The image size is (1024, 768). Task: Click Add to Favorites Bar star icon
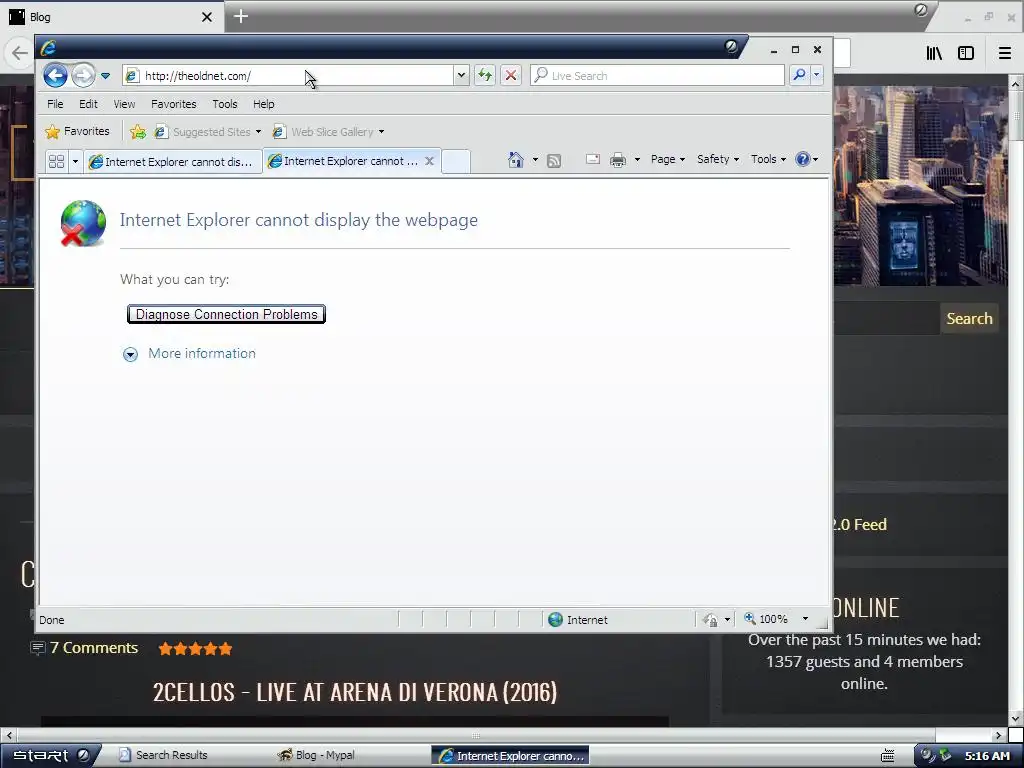[x=138, y=132]
